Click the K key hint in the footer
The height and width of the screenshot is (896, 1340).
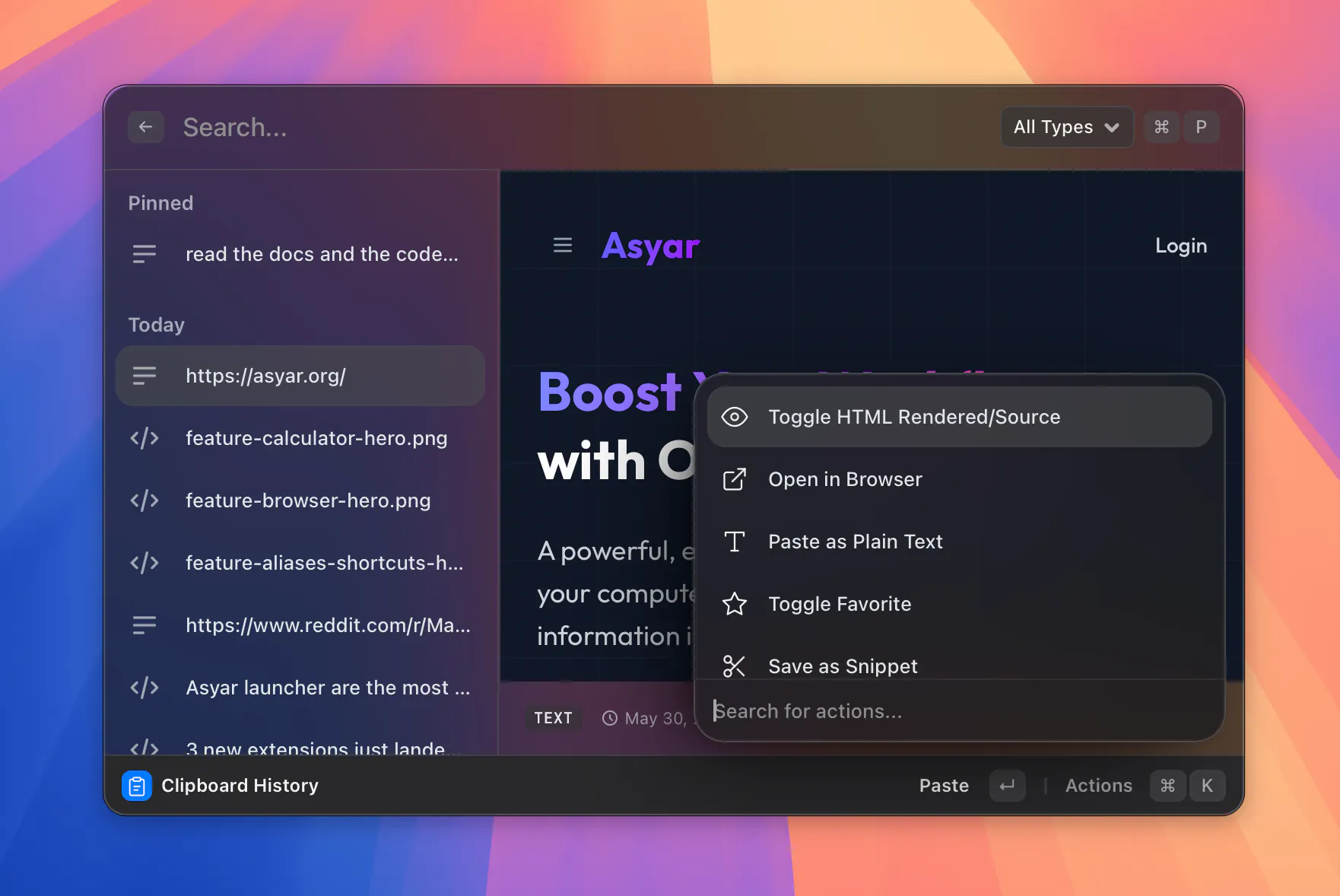pyautogui.click(x=1207, y=786)
